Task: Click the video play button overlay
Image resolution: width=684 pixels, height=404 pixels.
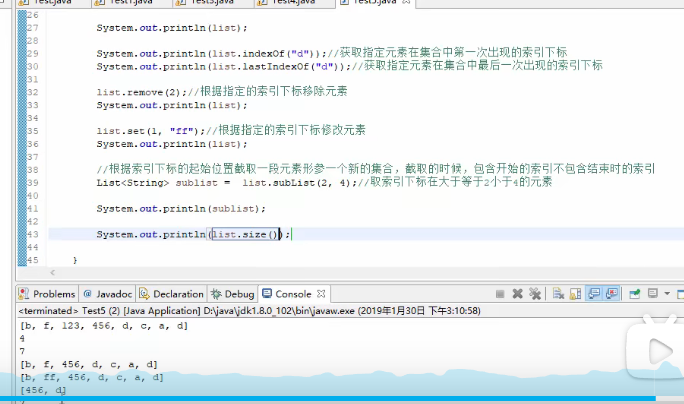Action: pos(660,352)
